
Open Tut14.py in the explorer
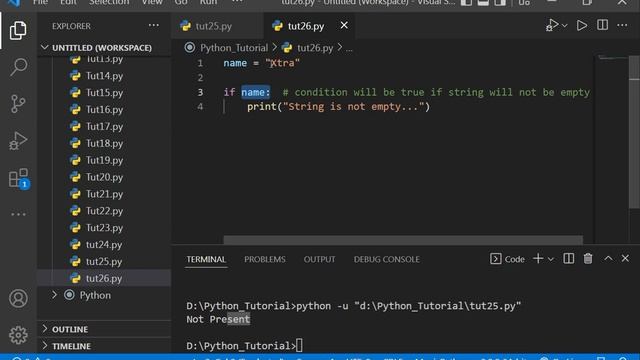(x=104, y=76)
